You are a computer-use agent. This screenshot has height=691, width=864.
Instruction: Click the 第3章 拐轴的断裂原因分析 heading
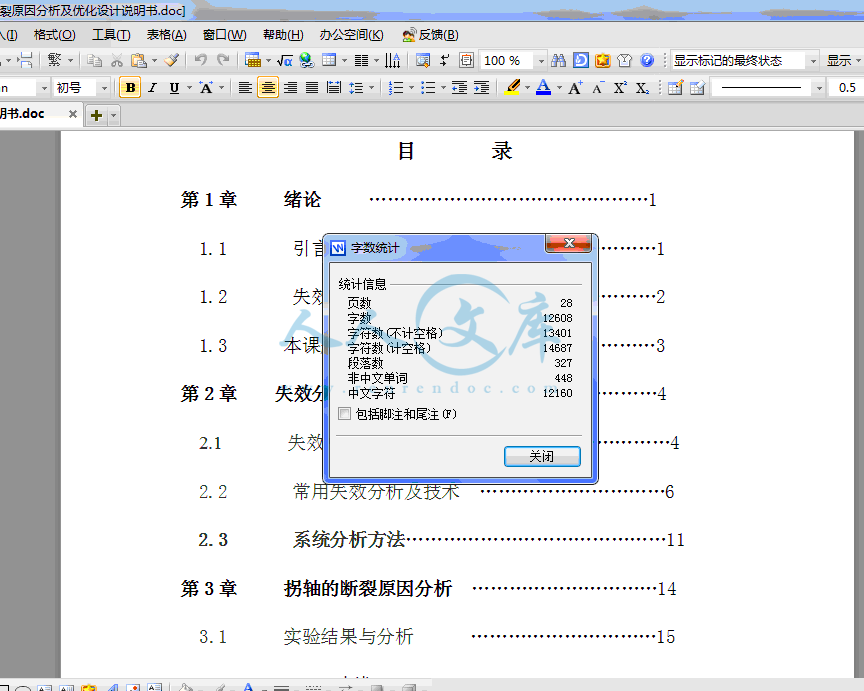pos(316,589)
